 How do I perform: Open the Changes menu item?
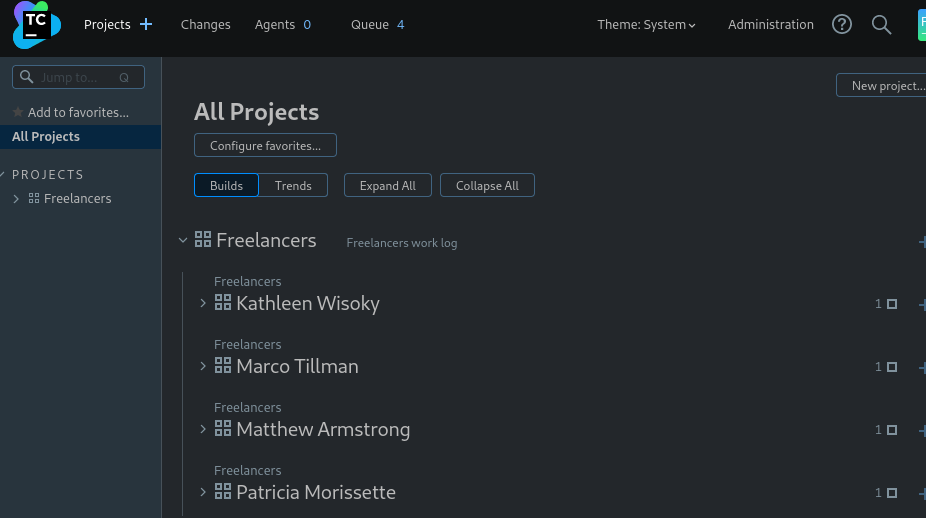[x=205, y=25]
